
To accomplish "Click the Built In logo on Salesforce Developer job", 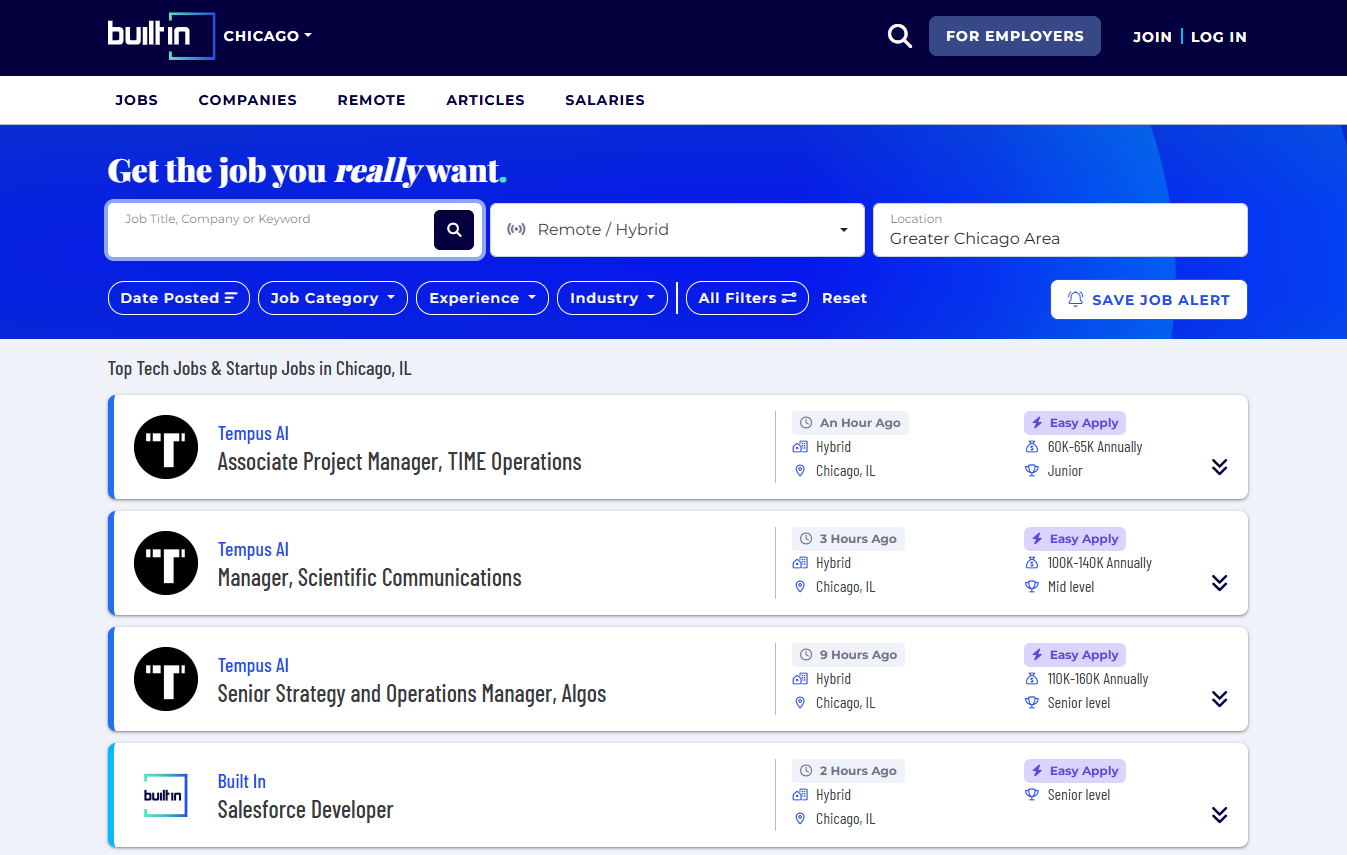I will tap(166, 795).
